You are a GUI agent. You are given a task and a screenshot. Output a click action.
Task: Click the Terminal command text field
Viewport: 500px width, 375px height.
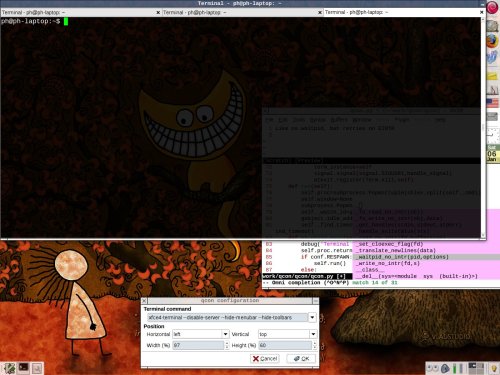(228, 317)
